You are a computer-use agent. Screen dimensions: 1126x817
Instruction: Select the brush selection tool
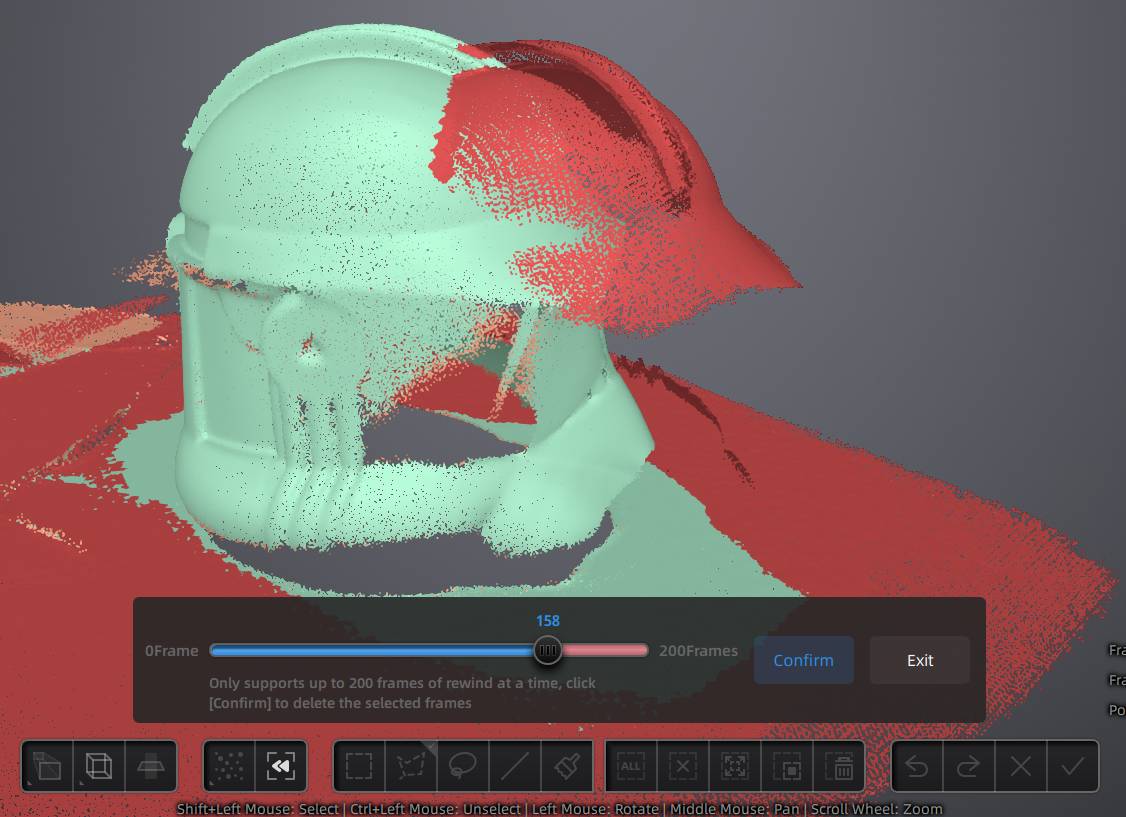(x=566, y=766)
